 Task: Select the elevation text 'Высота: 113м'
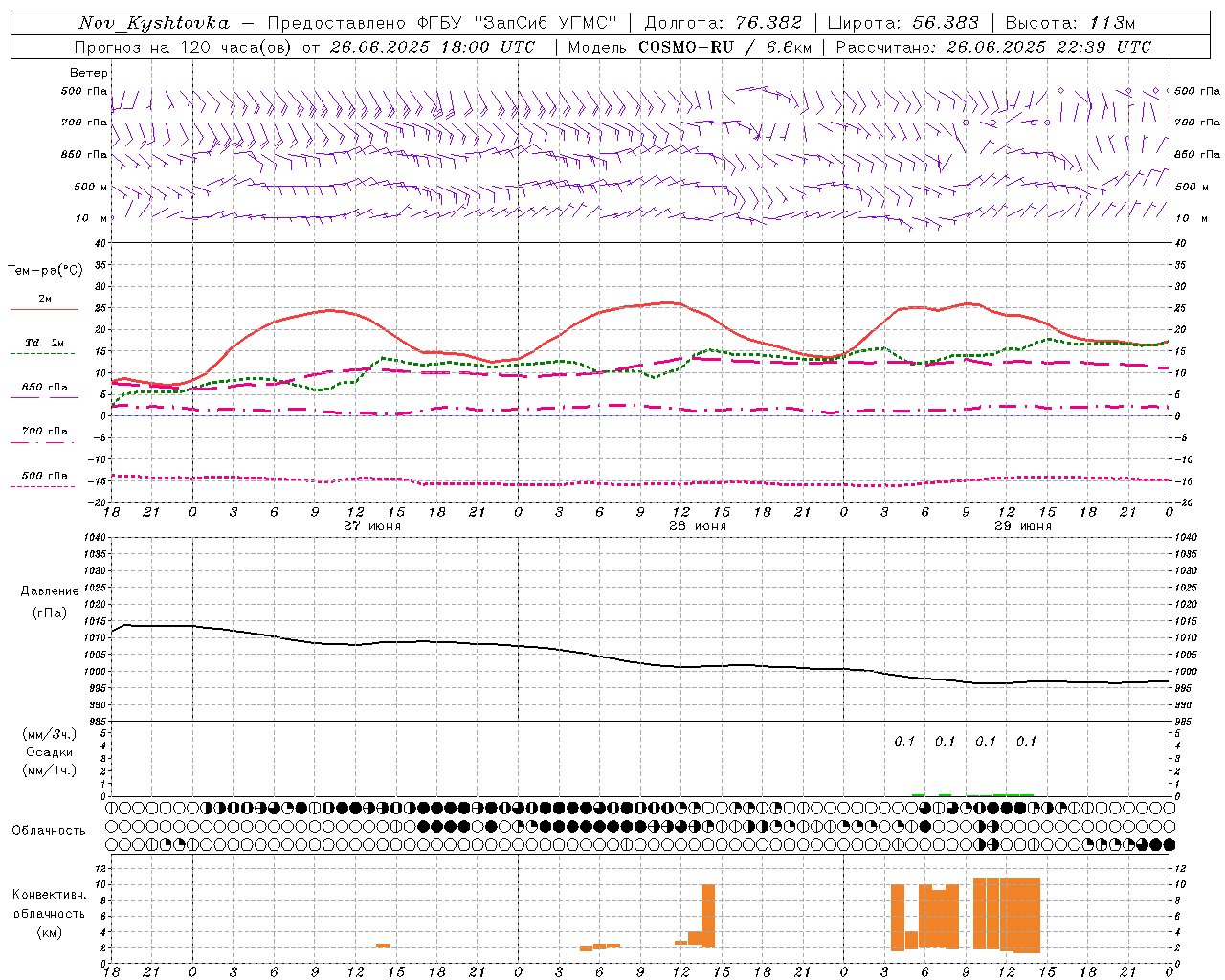point(1069,23)
